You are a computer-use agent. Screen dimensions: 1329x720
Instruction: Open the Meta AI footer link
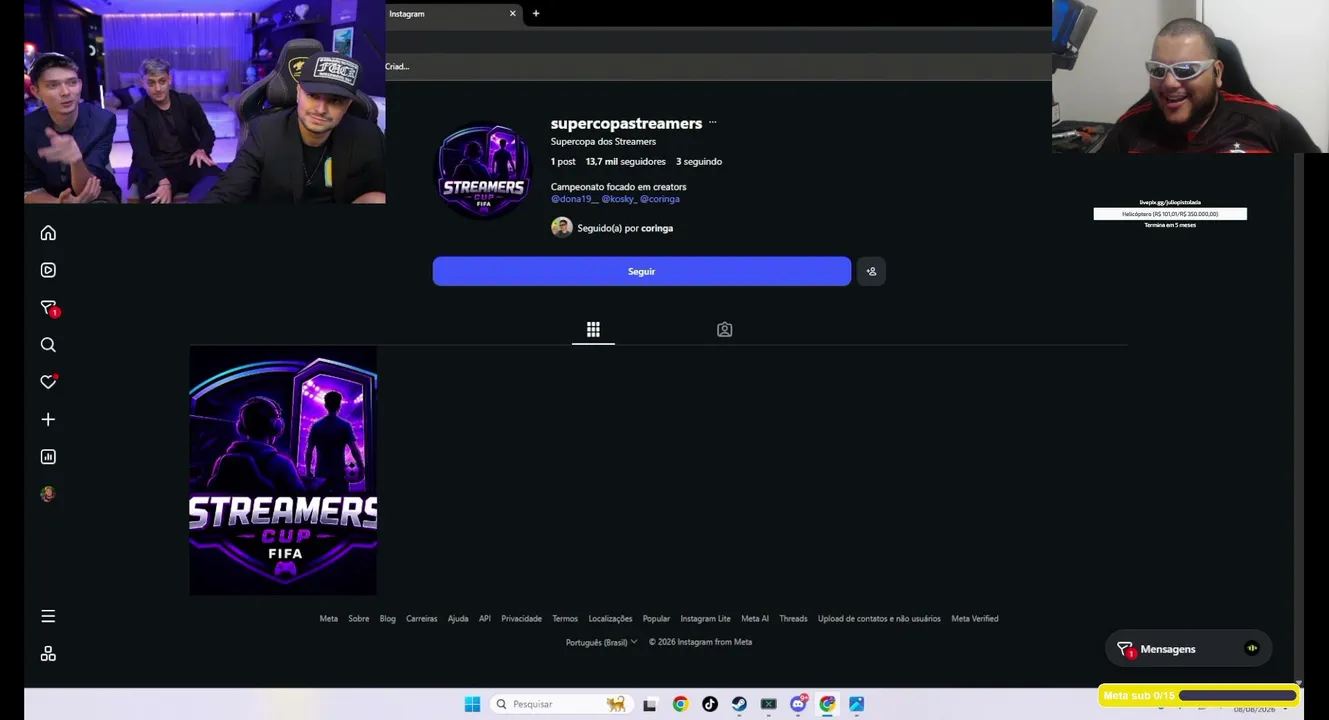pos(755,619)
